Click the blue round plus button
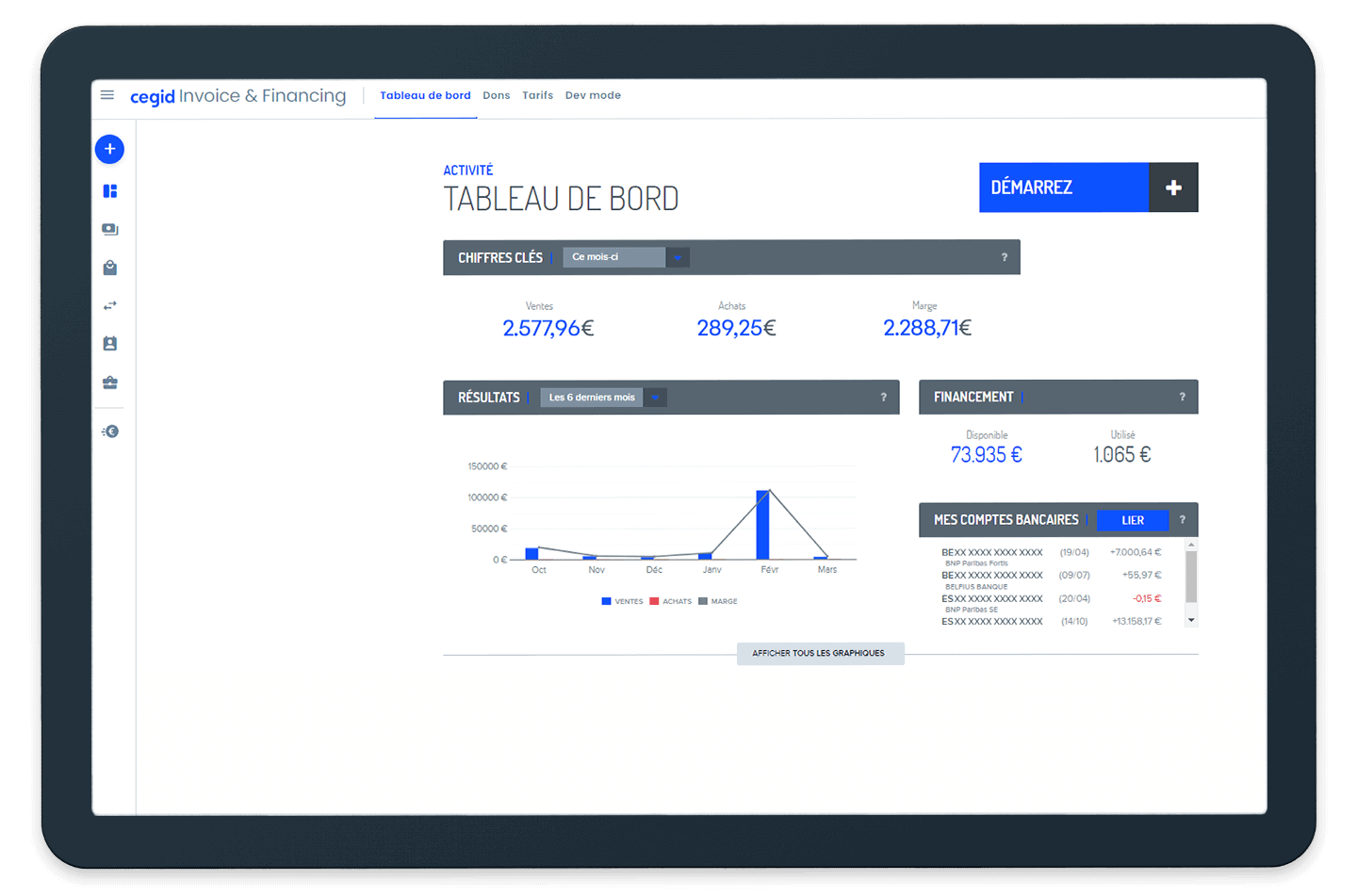 110,149
